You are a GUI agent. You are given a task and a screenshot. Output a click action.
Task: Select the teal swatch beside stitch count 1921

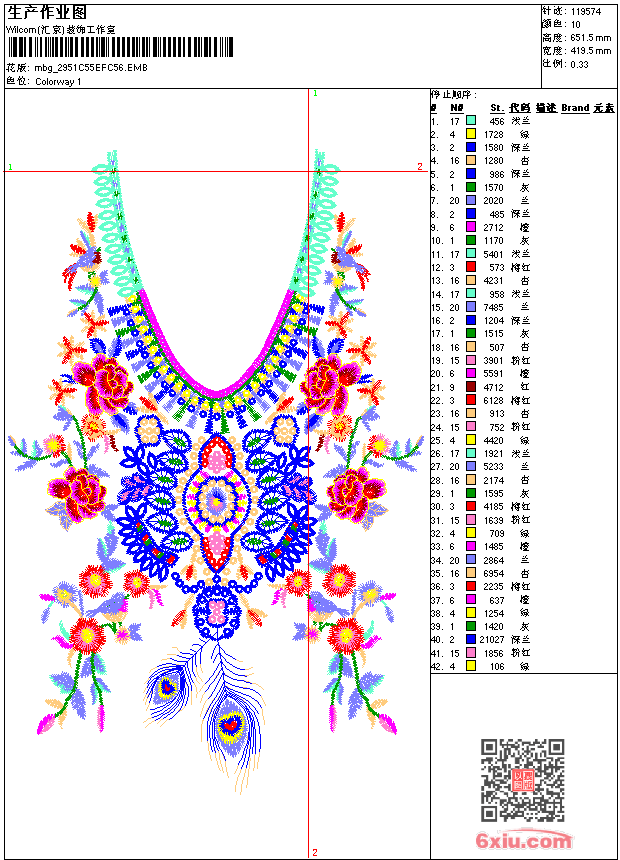click(471, 453)
